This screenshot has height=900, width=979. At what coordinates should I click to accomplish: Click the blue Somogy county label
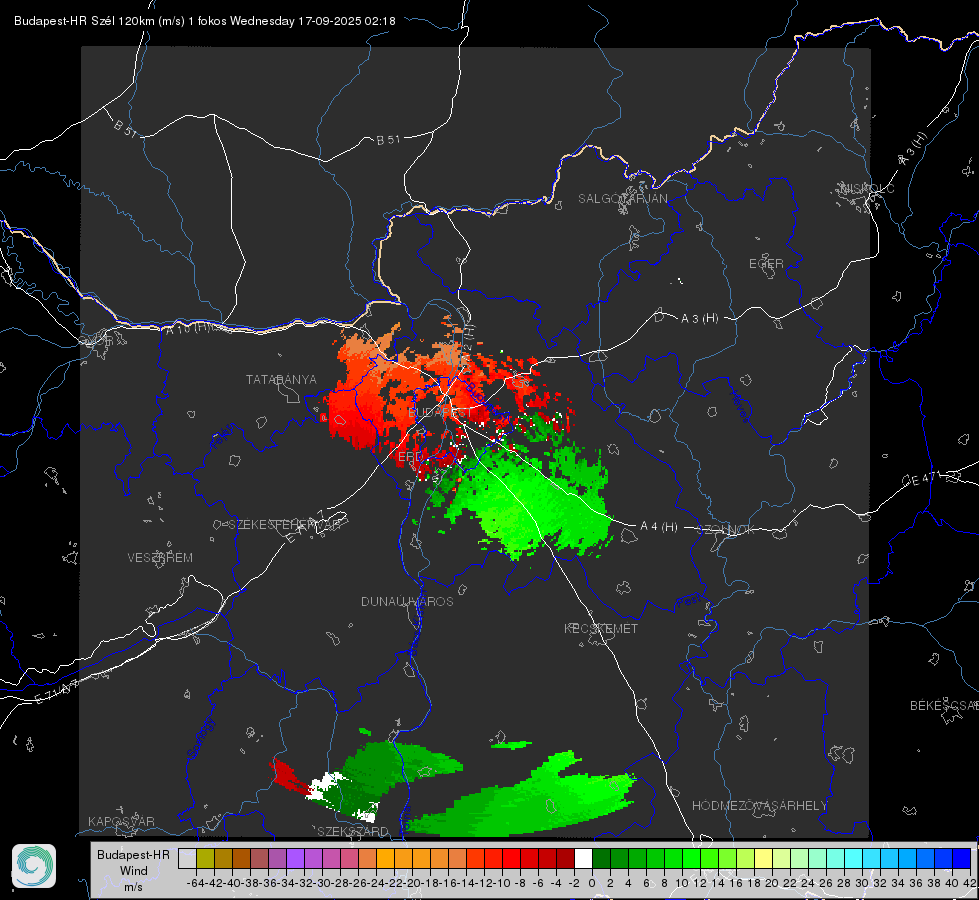tap(200, 739)
